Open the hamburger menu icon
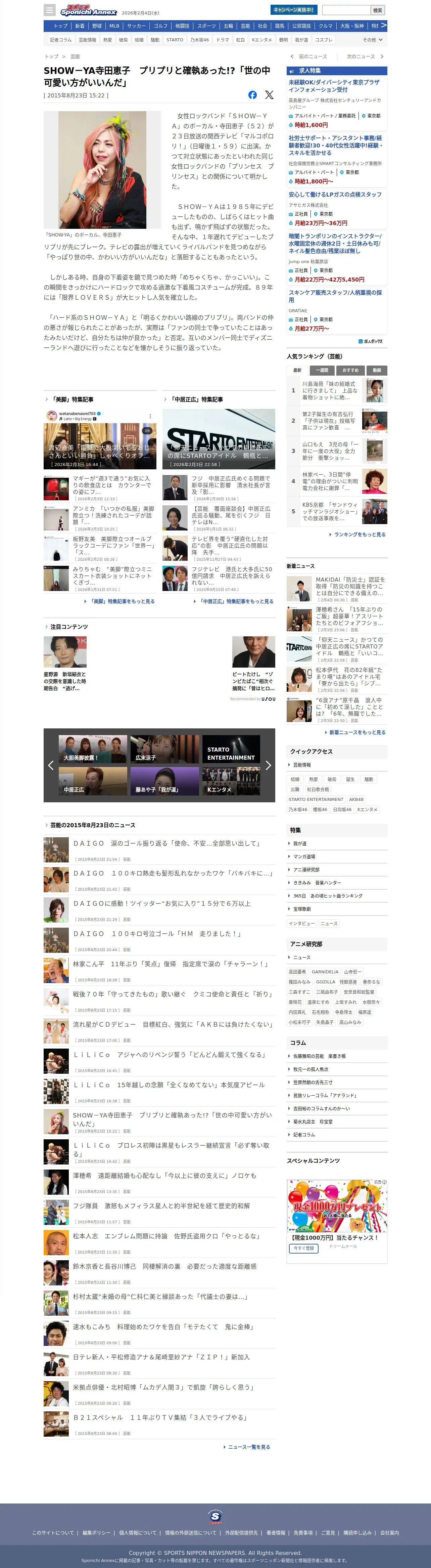This screenshot has width=431, height=1568. (50, 10)
